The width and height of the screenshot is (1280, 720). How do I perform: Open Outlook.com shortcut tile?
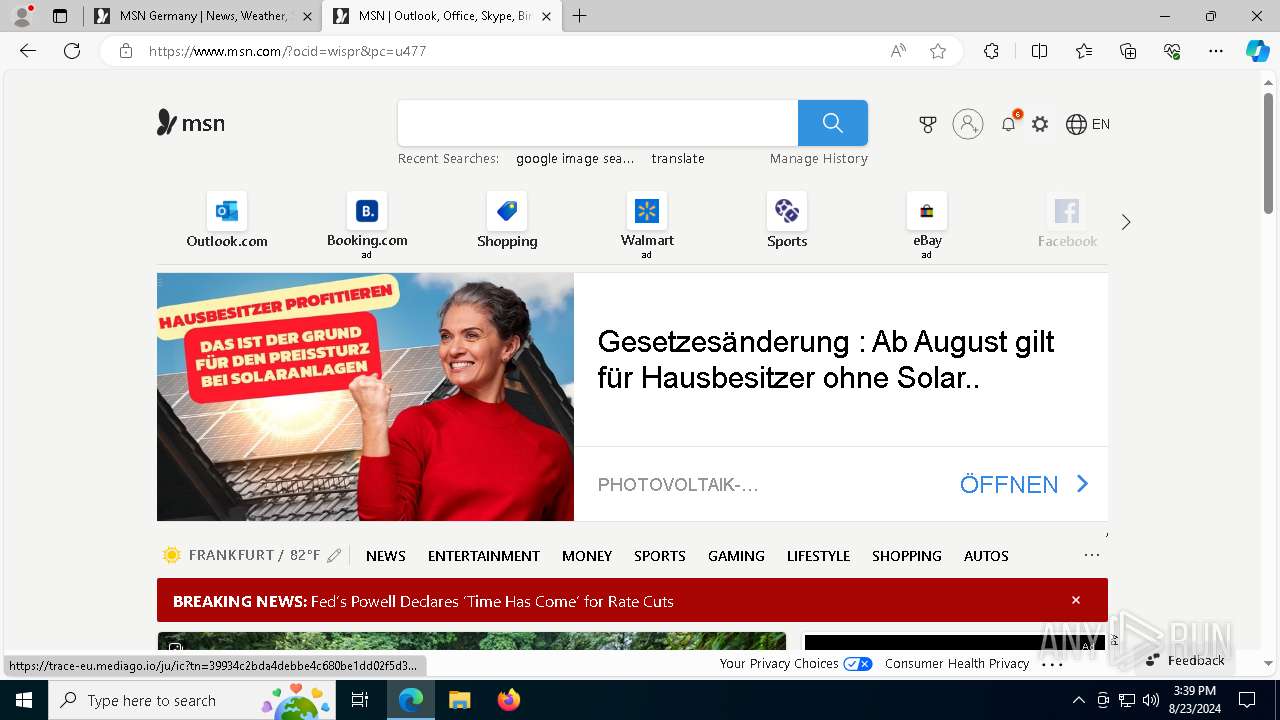point(227,221)
